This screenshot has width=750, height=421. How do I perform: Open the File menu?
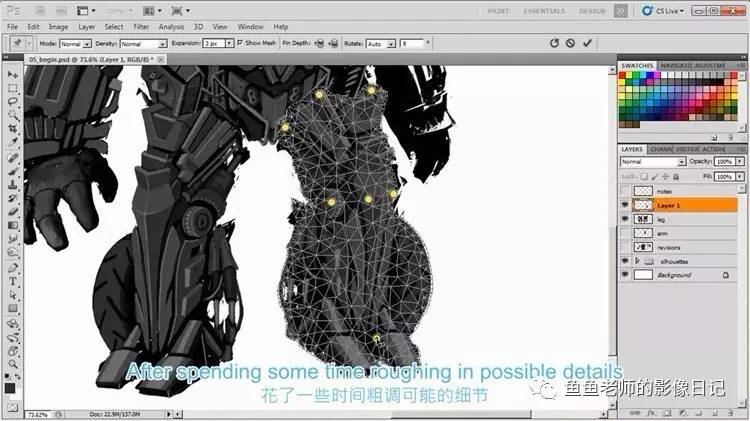click(x=12, y=27)
